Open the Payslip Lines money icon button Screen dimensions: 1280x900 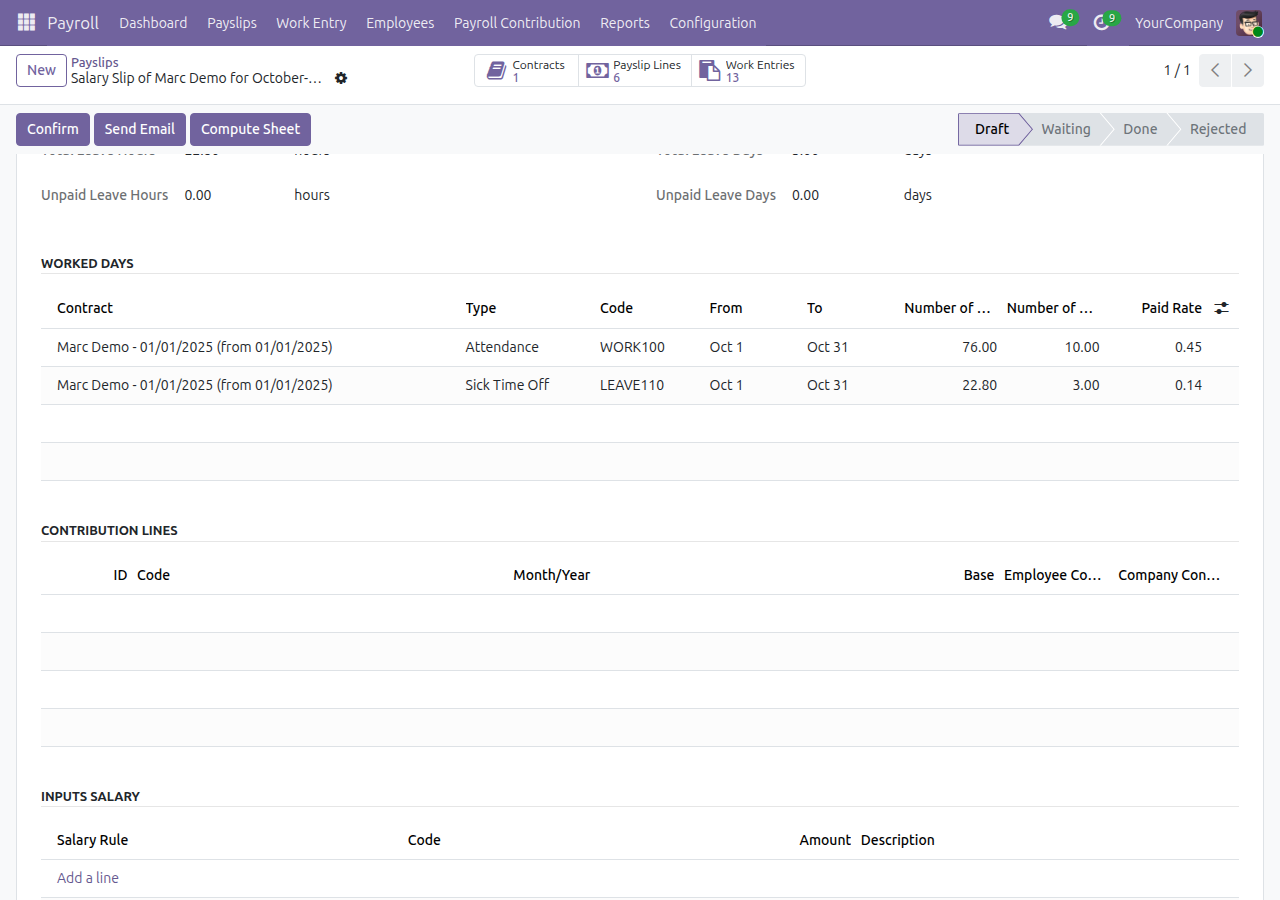point(597,70)
